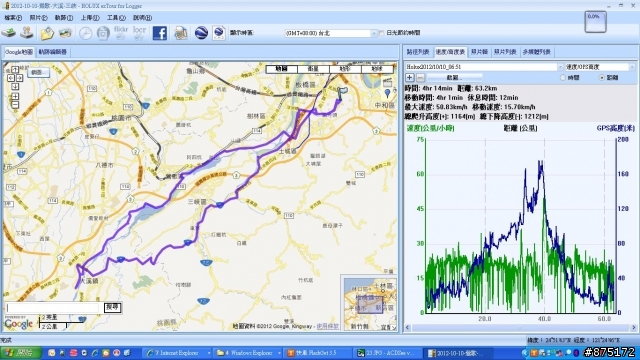The height and width of the screenshot is (360, 640).
Task: Click the 搜尋 search button on map
Action: tap(113, 307)
